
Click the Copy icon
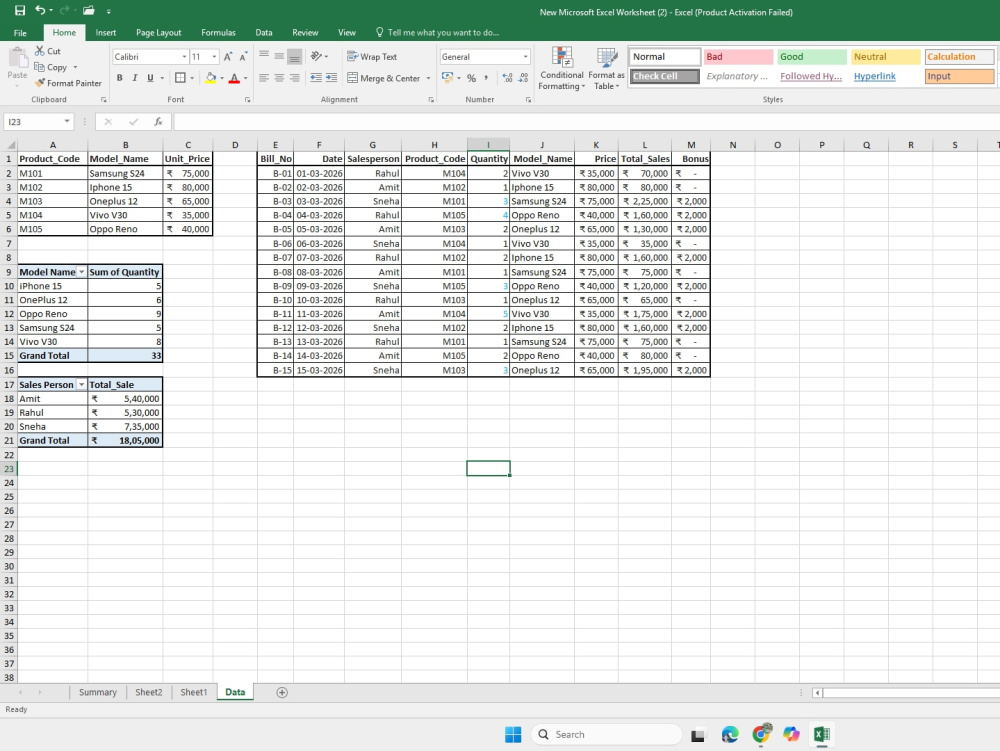[x=40, y=67]
